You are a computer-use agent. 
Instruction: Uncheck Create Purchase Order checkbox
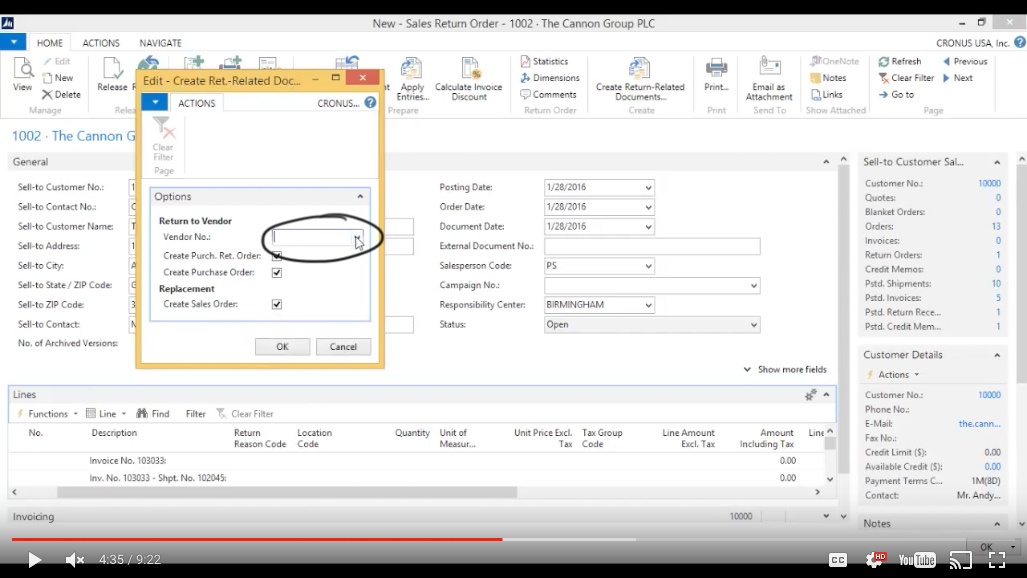(x=277, y=273)
